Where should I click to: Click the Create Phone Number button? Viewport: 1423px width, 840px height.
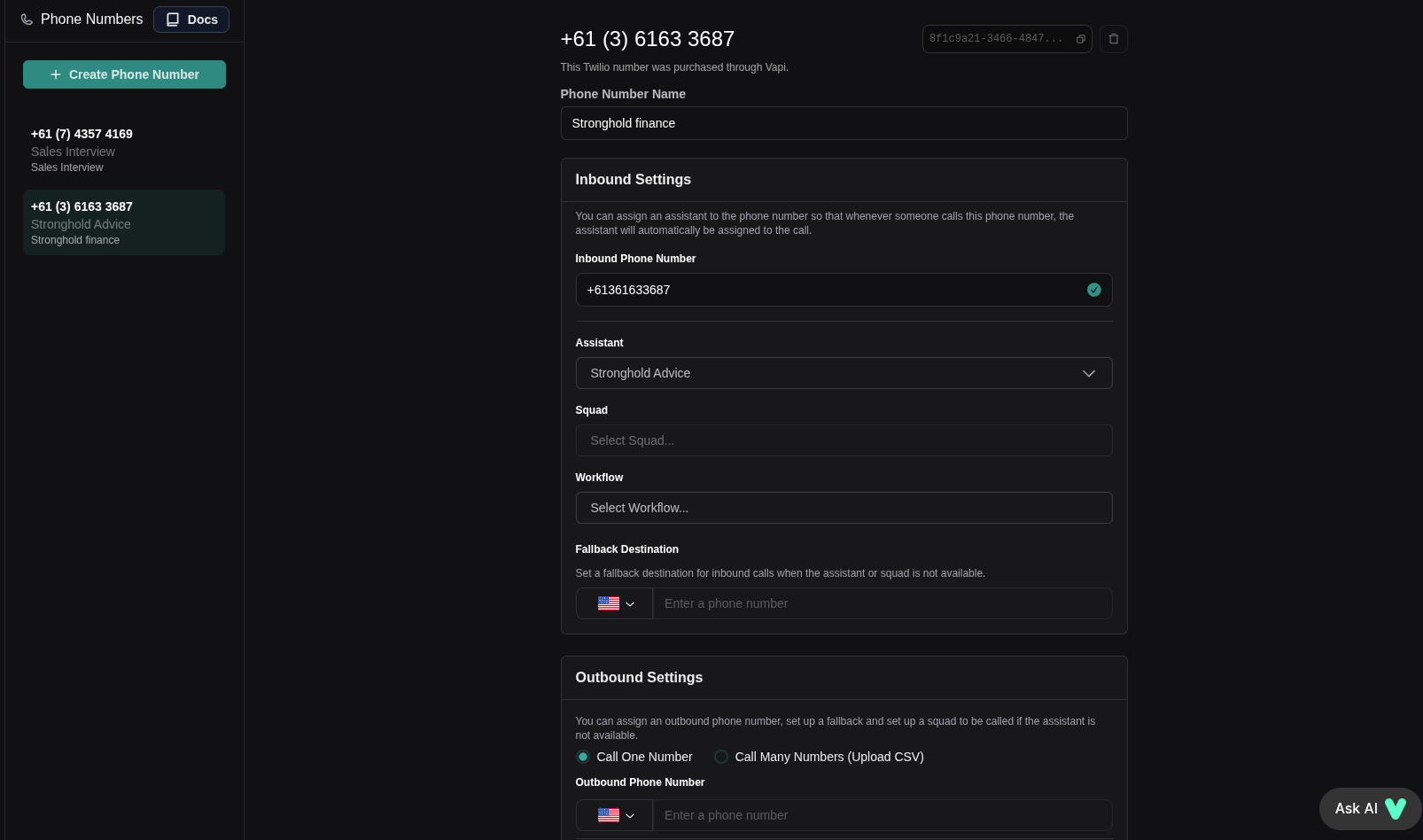pyautogui.click(x=124, y=74)
